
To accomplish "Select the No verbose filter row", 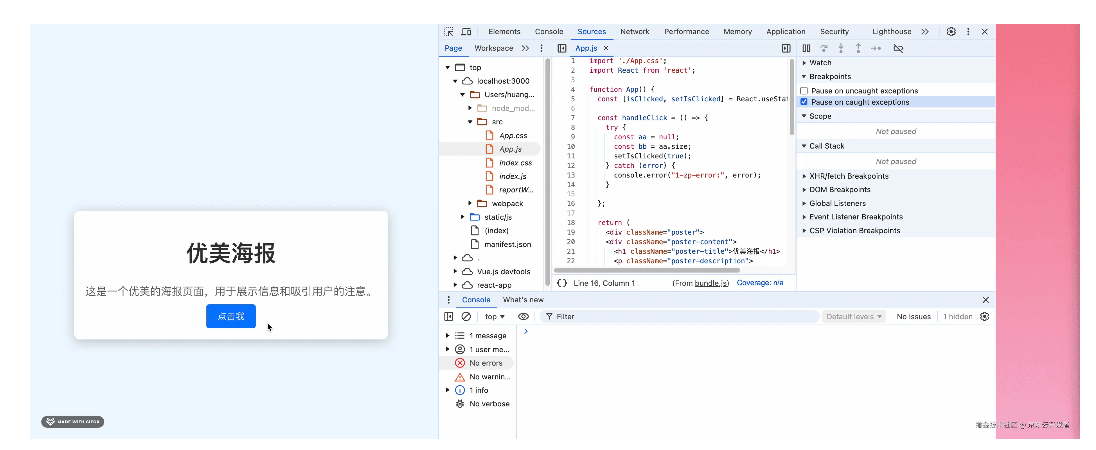I will 476,404.
